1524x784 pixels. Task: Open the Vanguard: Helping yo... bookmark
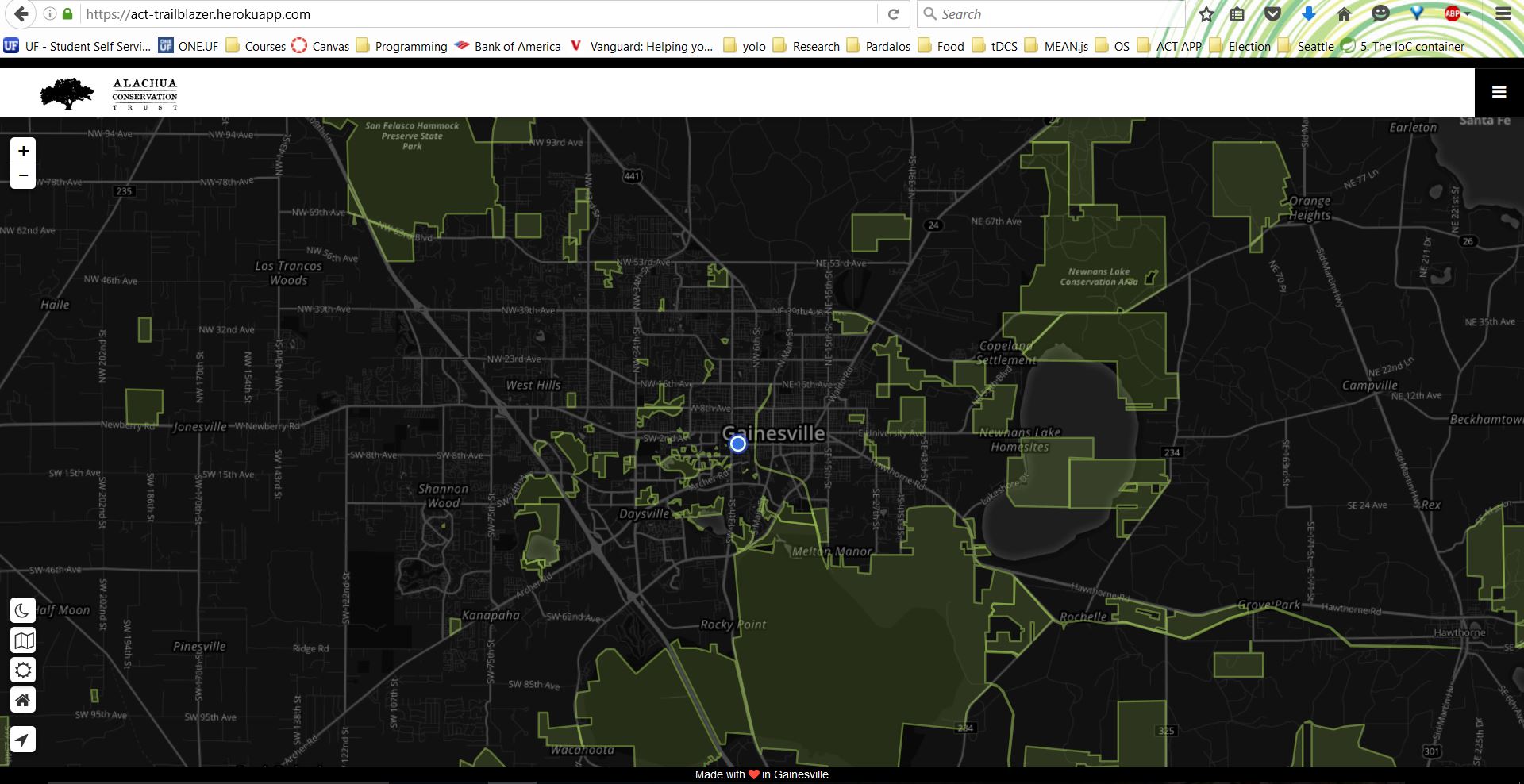coord(642,46)
